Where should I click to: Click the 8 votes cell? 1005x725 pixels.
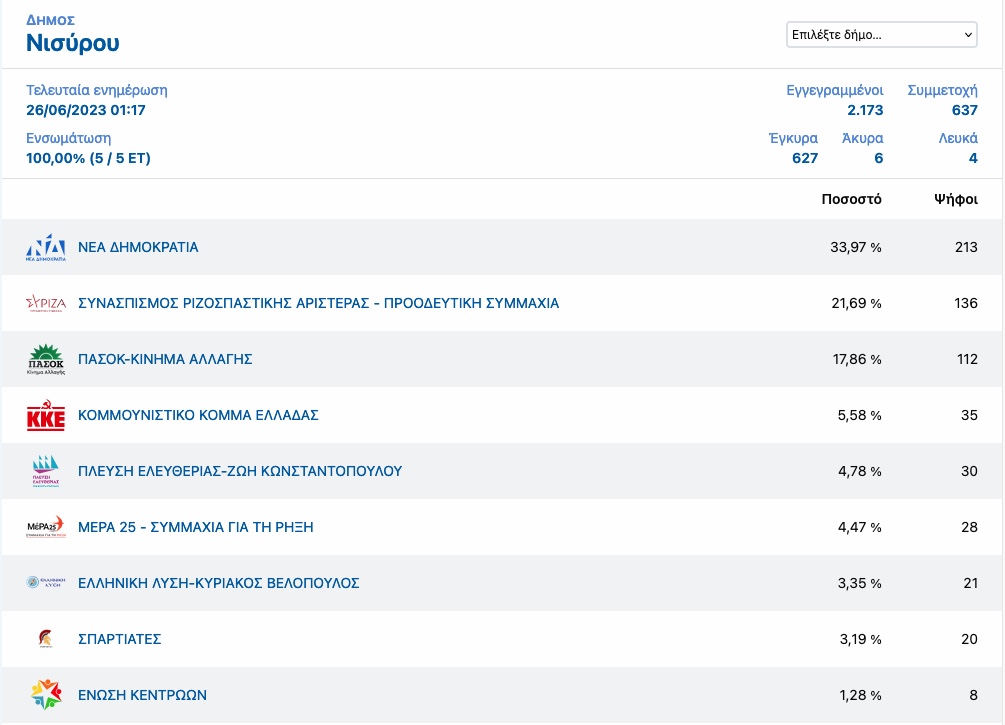tap(974, 696)
